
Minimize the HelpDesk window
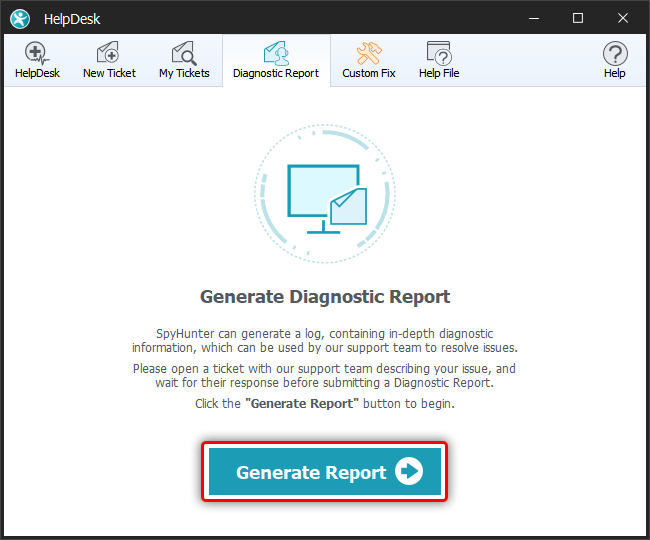pos(533,18)
